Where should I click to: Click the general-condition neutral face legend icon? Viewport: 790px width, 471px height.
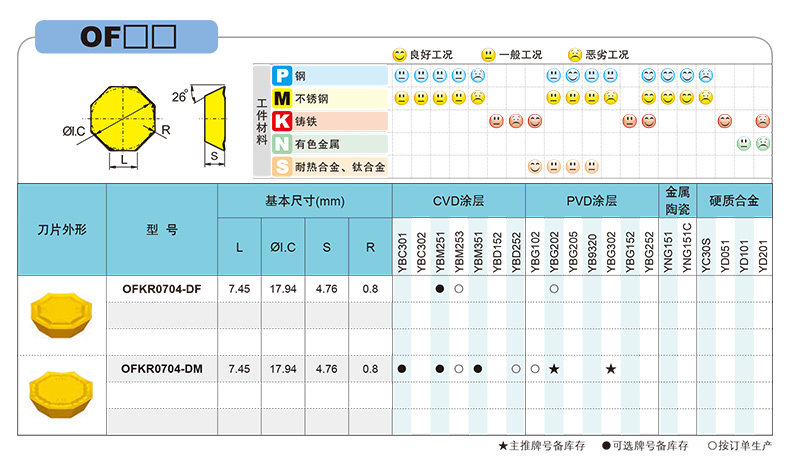coord(488,54)
